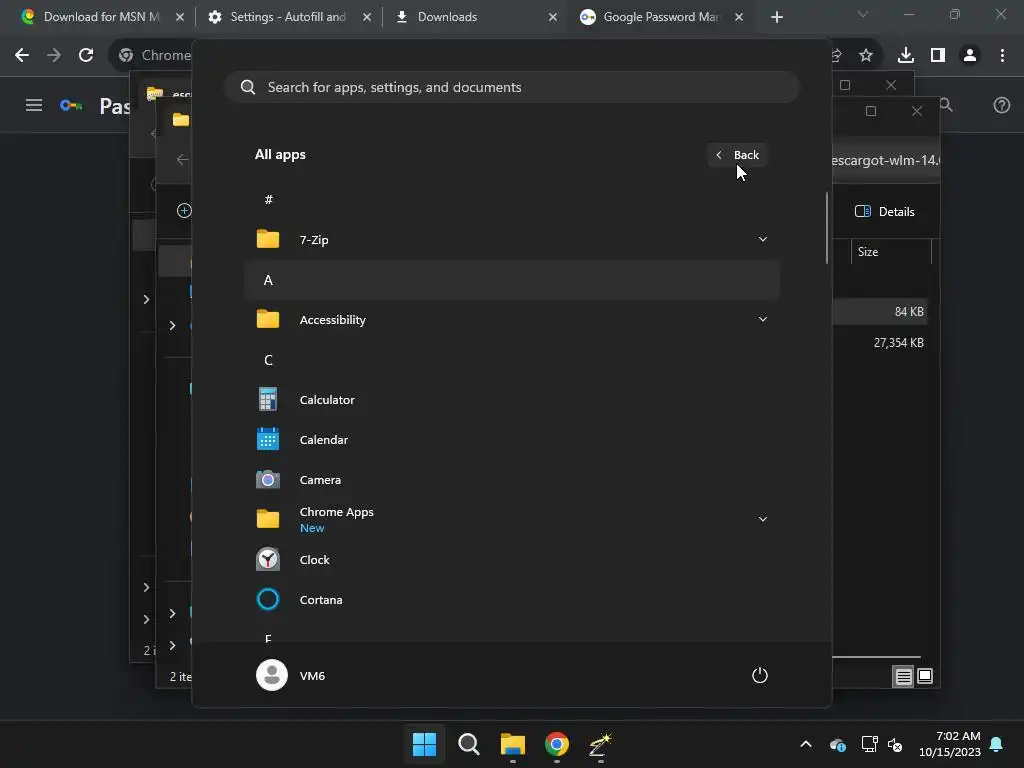
Task: Go back in Chrome navigation
Action: (22, 56)
